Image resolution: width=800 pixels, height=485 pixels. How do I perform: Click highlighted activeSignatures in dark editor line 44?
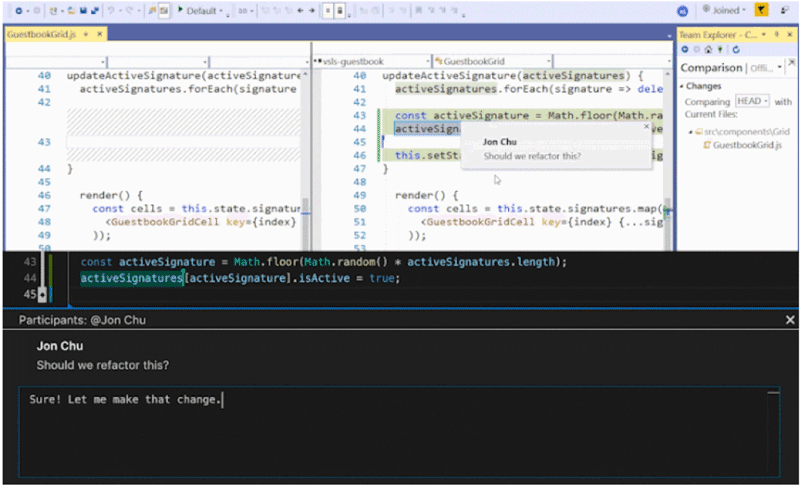coord(132,278)
